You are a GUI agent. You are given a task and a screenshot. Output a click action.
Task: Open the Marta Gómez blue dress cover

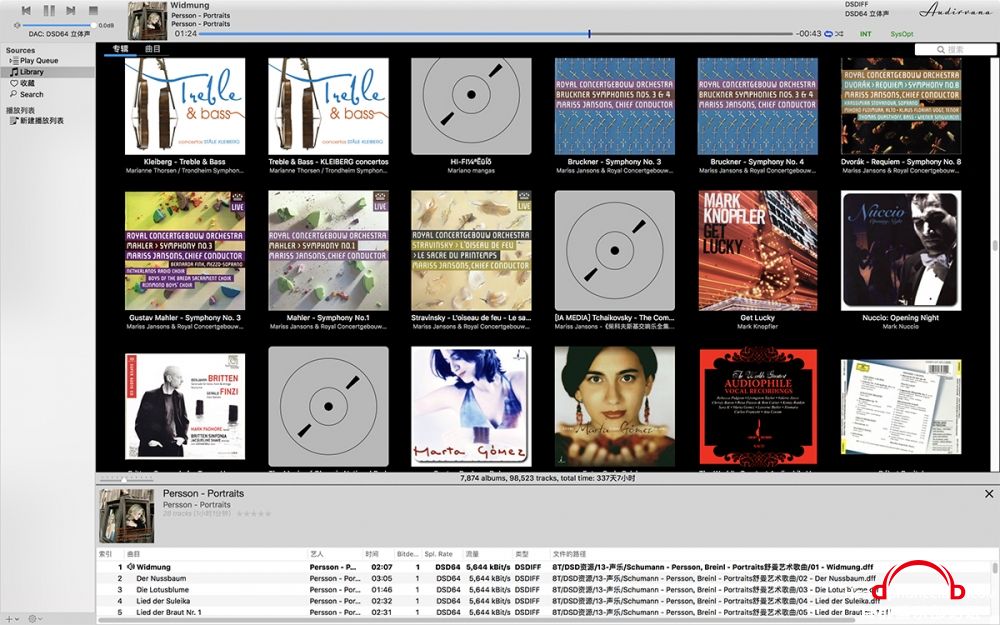coord(471,406)
